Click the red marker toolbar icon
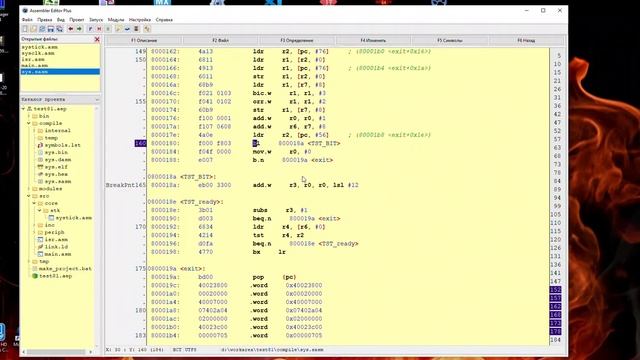 (x=99, y=29)
